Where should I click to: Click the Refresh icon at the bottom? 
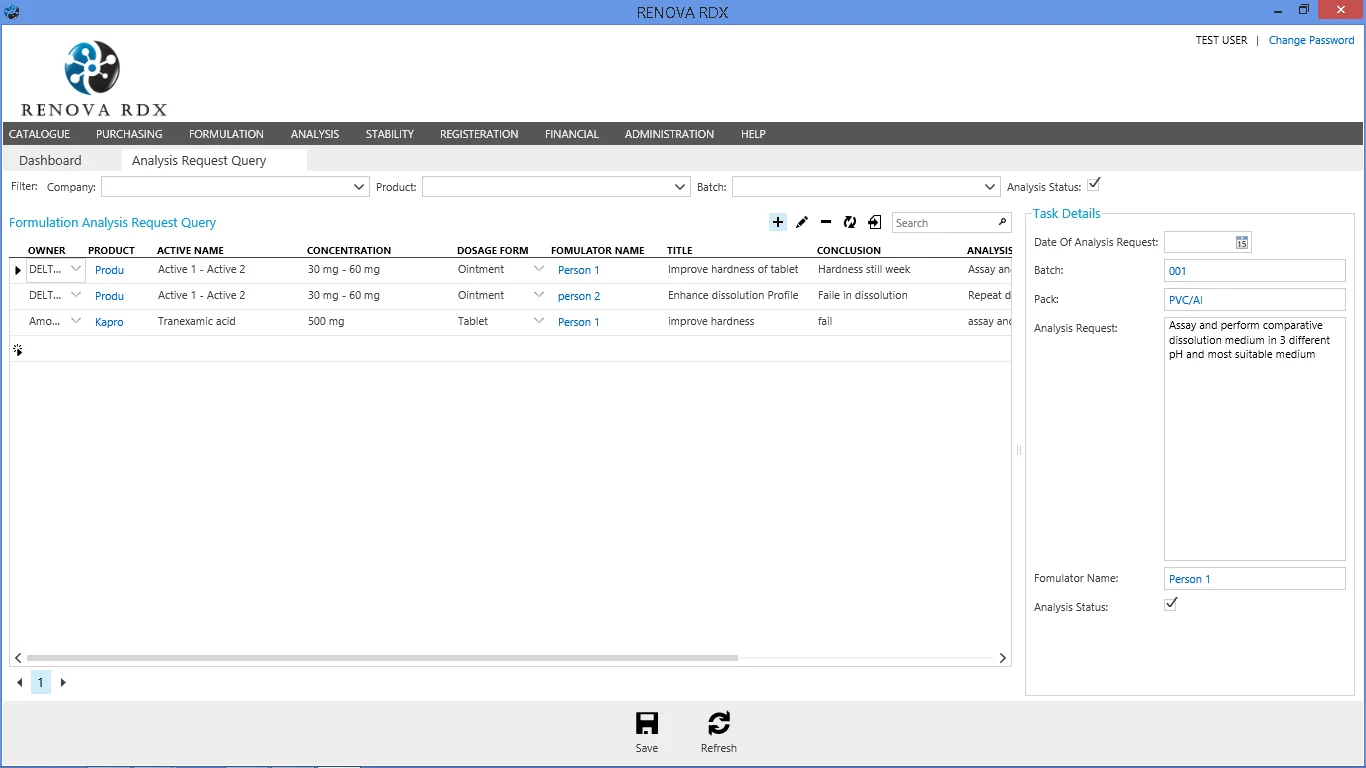[x=718, y=722]
